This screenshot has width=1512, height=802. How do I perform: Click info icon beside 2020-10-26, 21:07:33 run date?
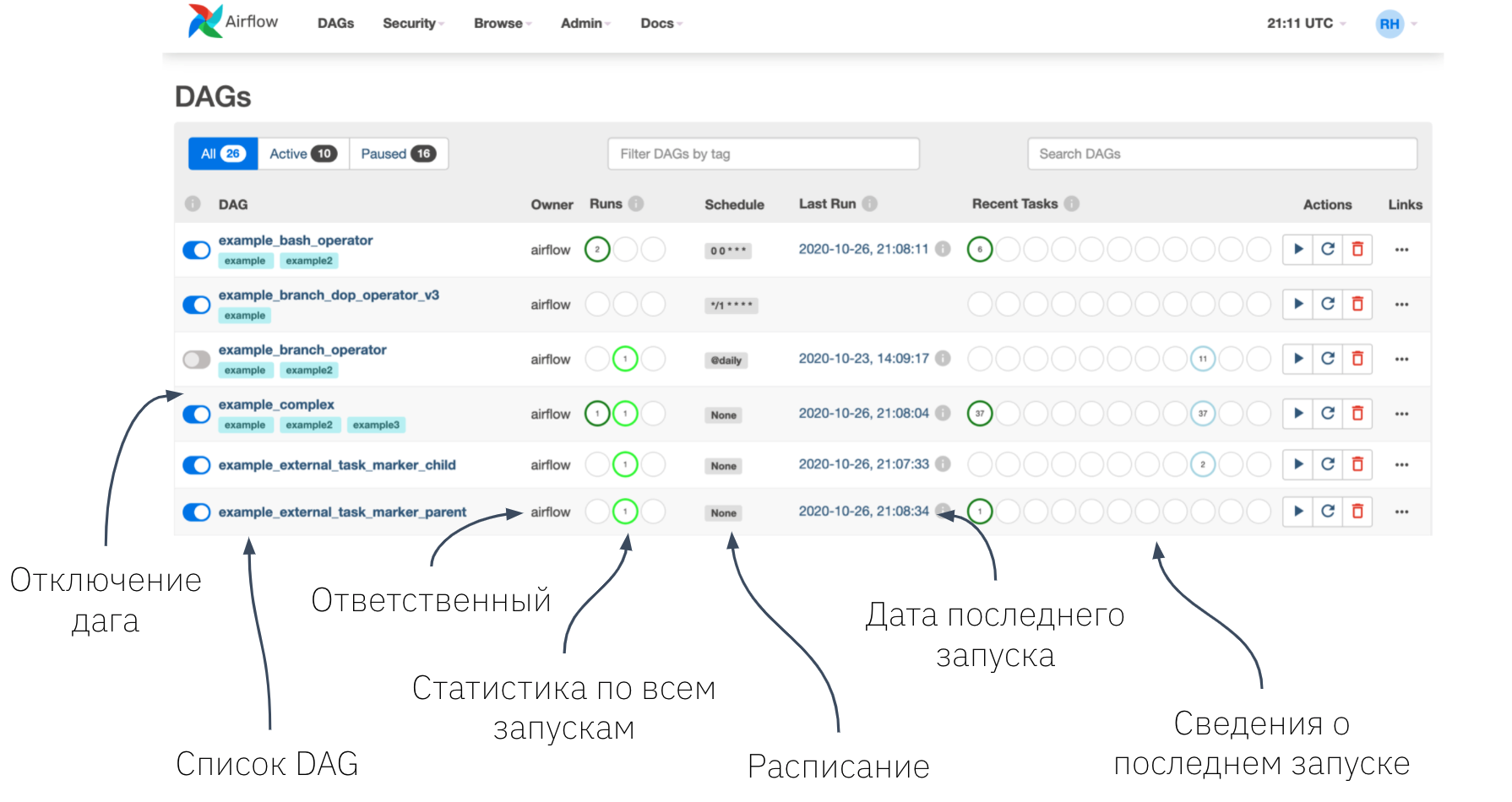click(x=943, y=464)
